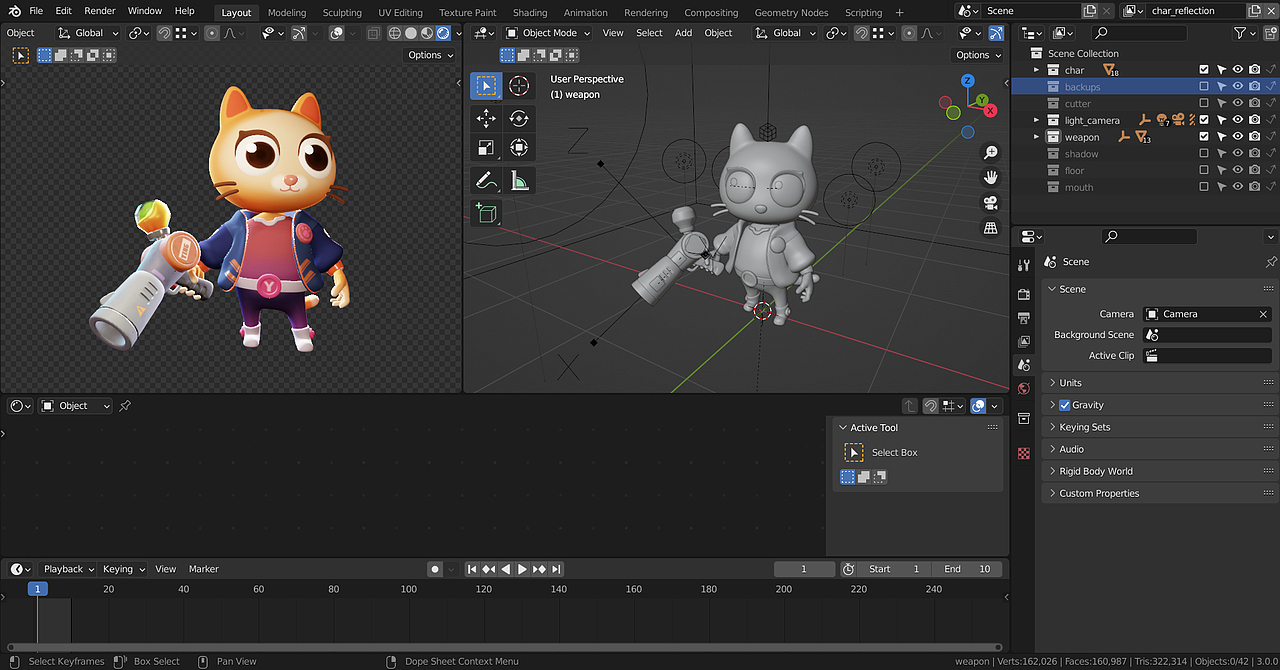Expand the light_camera collection tree
1280x670 pixels.
pos(1037,120)
